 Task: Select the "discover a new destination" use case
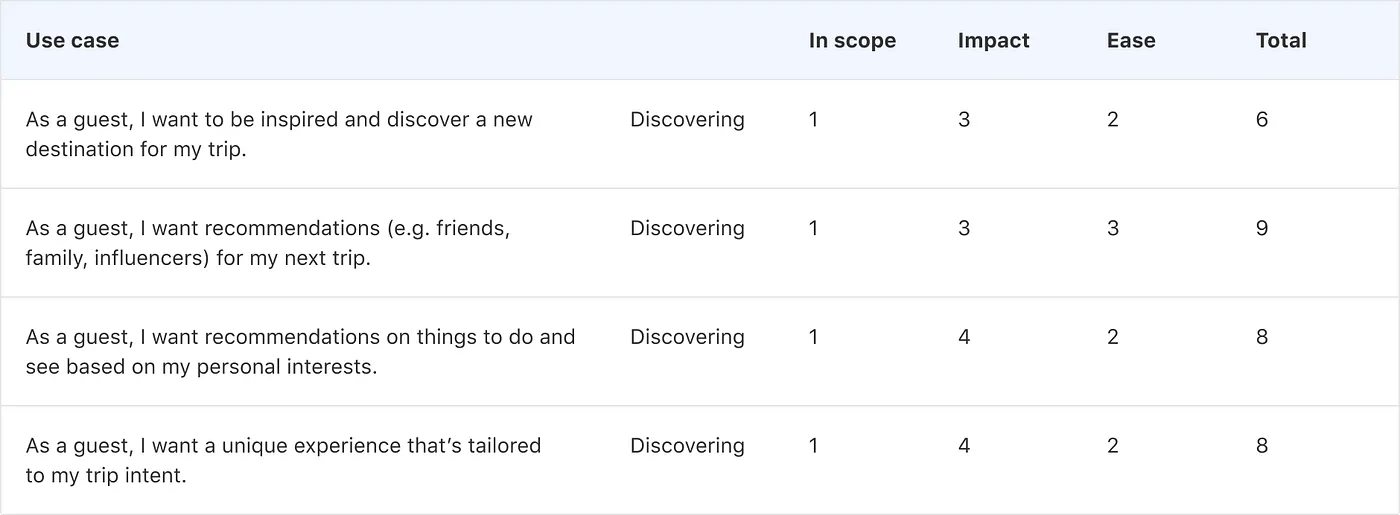coord(279,134)
